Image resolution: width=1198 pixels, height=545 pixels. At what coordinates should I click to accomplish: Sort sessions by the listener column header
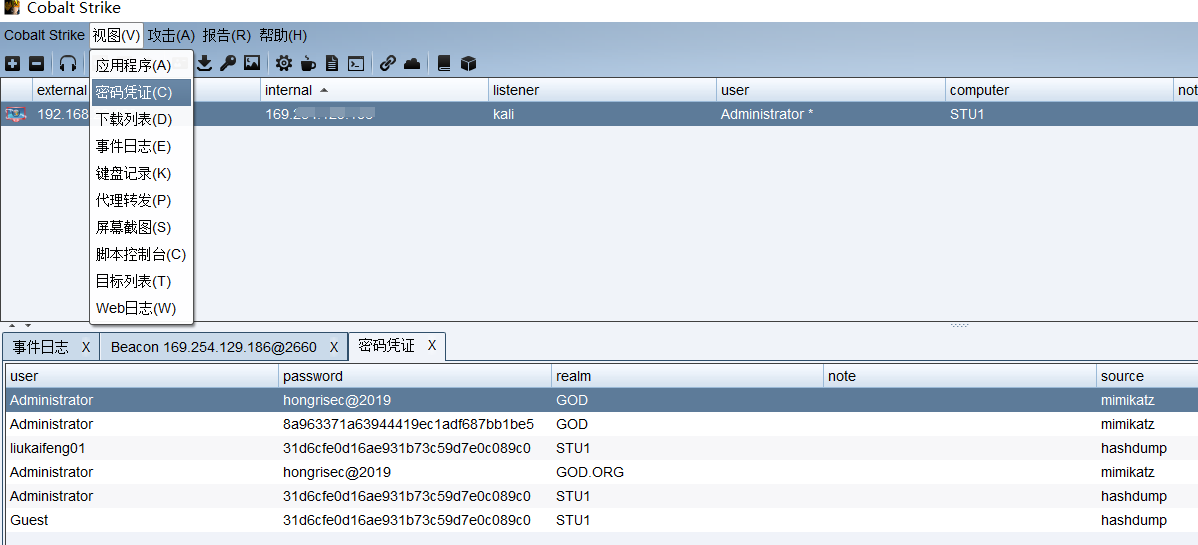(602, 90)
